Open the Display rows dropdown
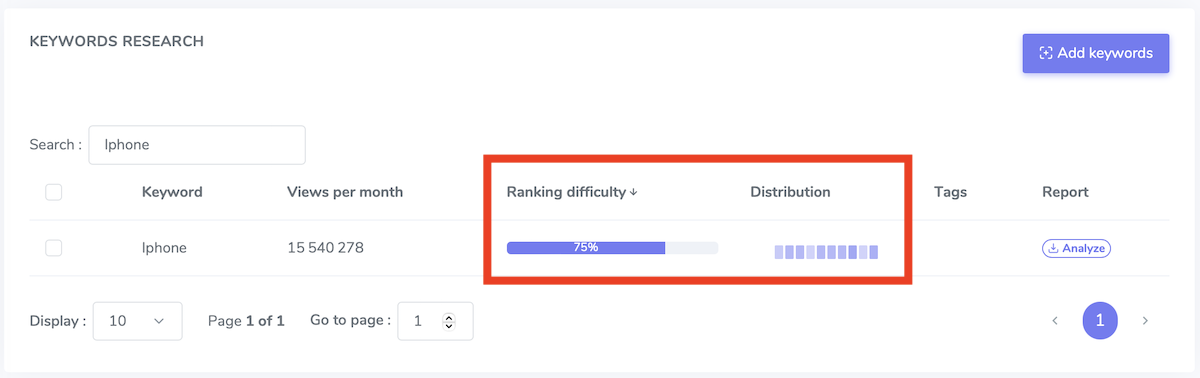The height and width of the screenshot is (378, 1200). pyautogui.click(x=138, y=321)
